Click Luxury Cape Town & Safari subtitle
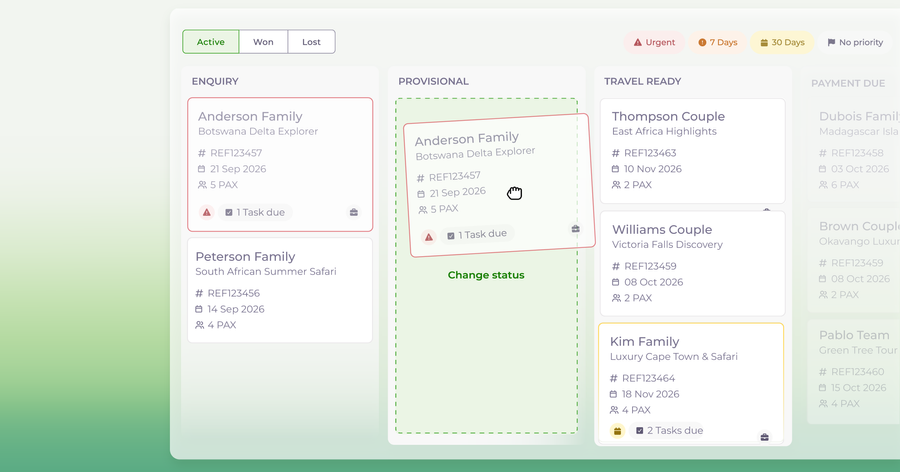This screenshot has width=900, height=472. pyautogui.click(x=673, y=357)
